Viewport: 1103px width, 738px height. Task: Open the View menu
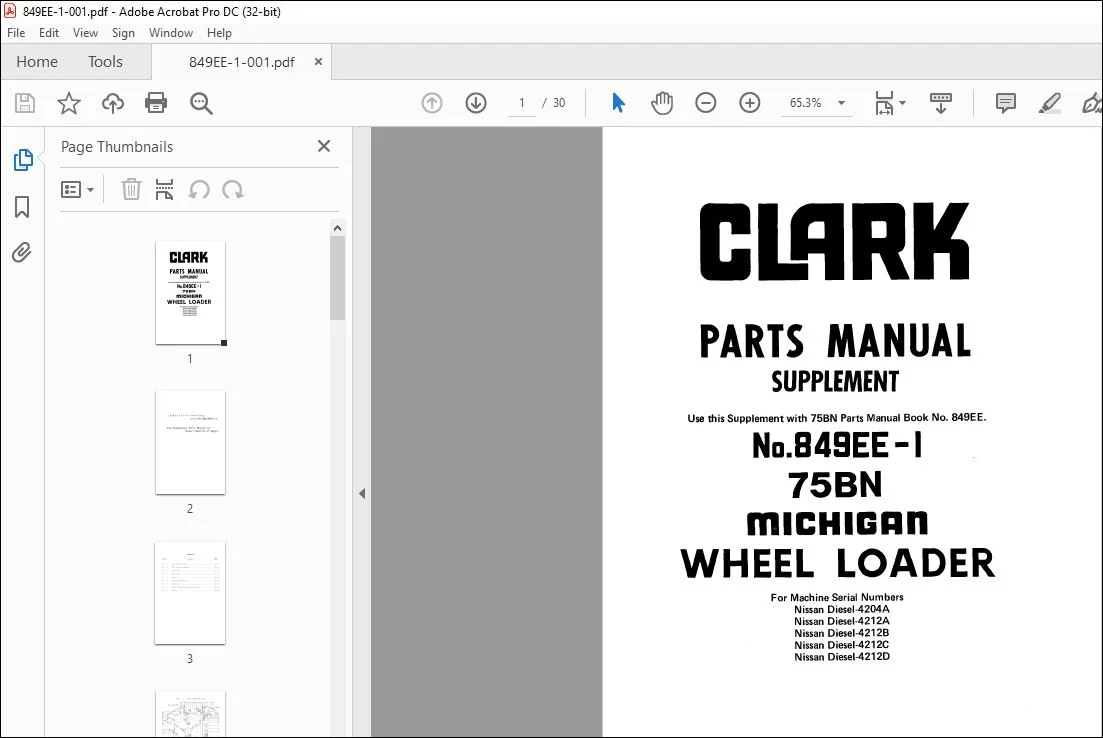(85, 32)
